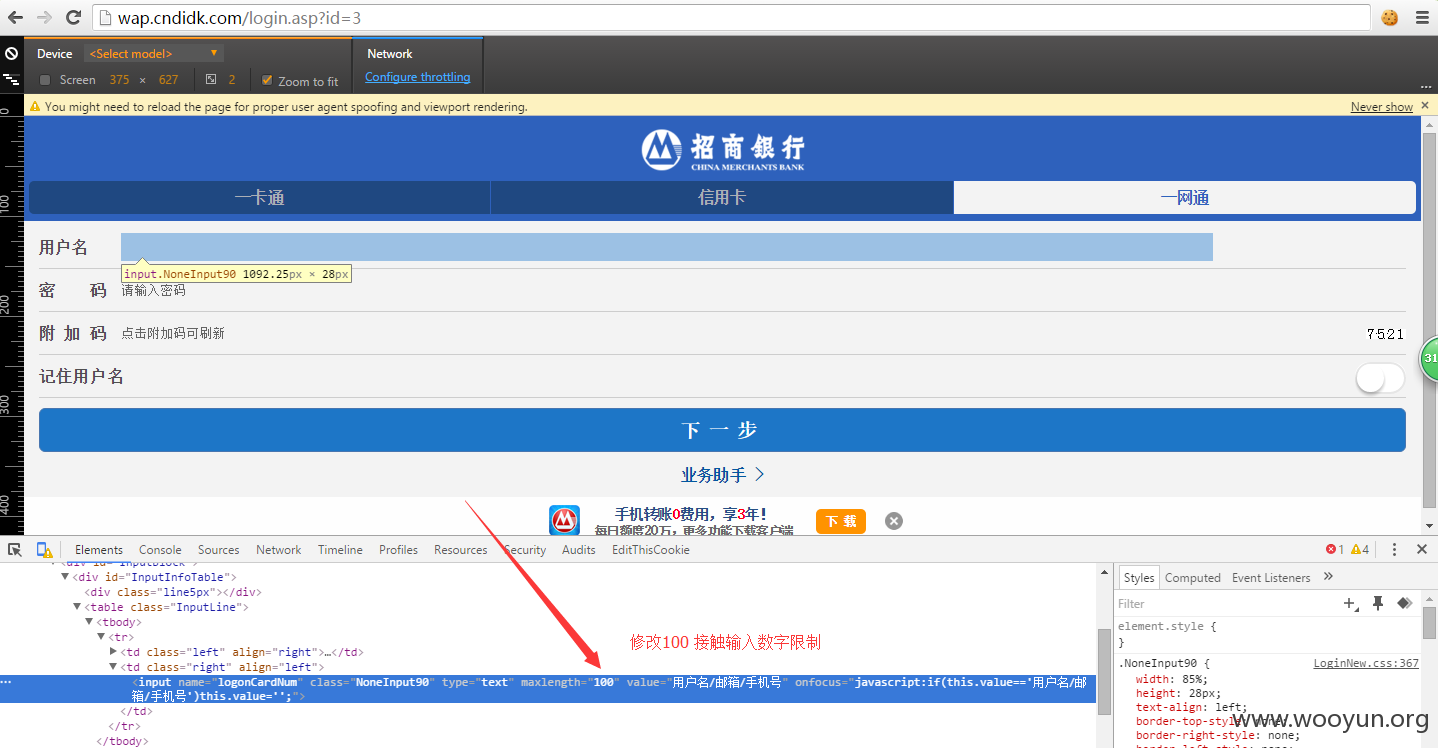This screenshot has height=748, width=1438.
Task: Go back using the browser back arrow
Action: tap(15, 17)
